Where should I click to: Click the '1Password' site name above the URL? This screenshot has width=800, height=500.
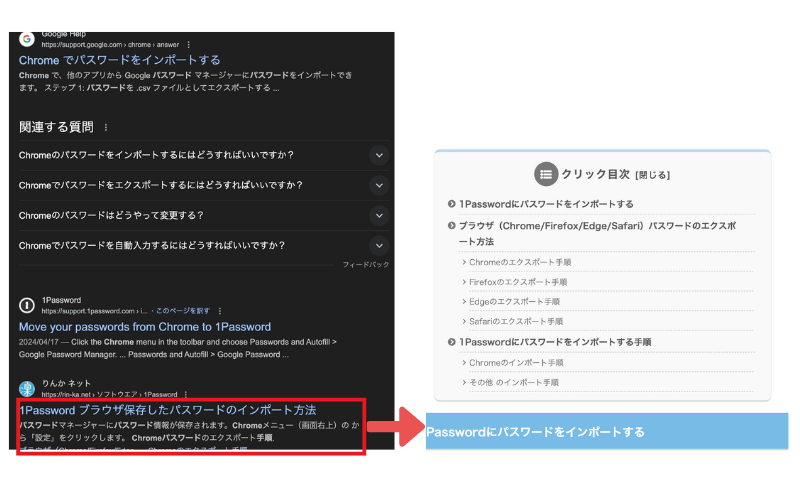pos(61,300)
